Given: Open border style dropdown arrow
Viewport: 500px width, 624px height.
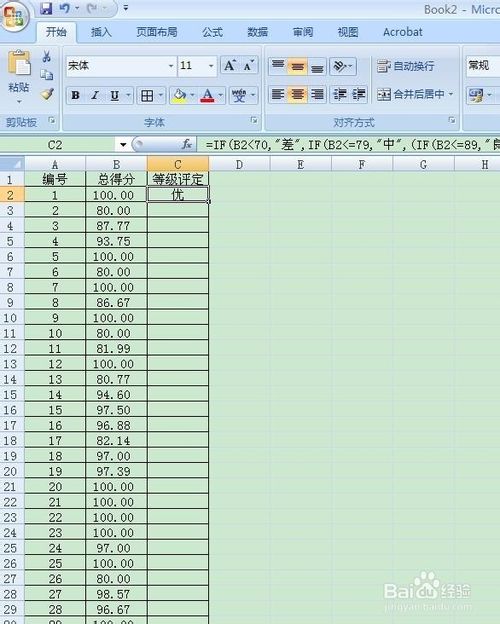Looking at the screenshot, I should click(161, 96).
